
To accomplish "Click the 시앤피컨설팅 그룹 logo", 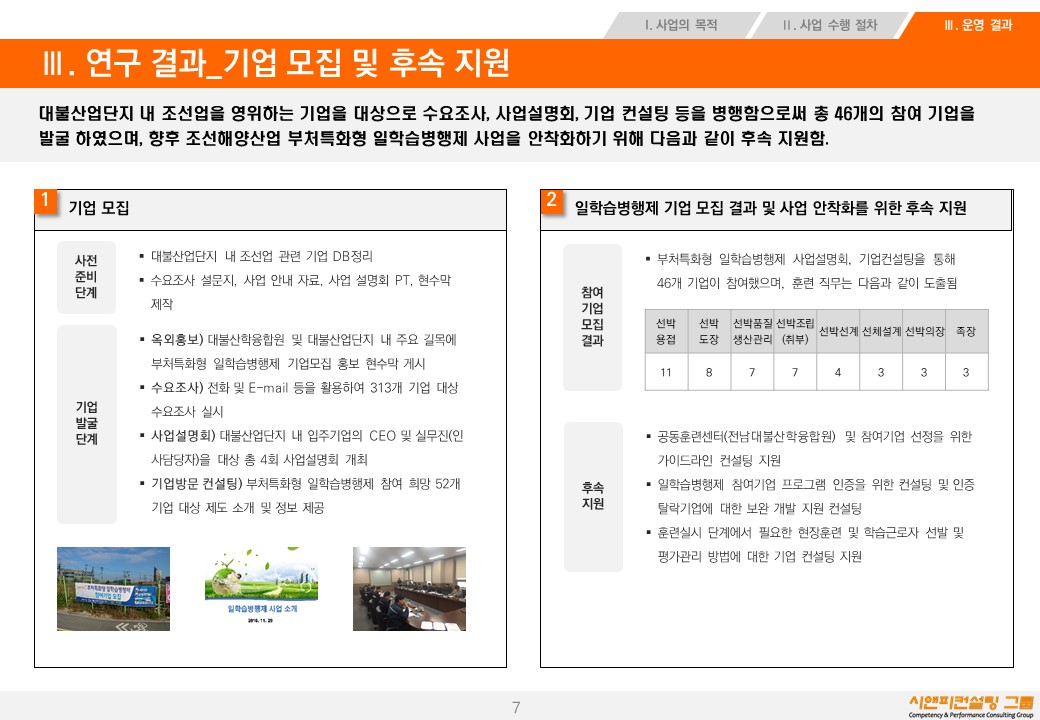I will point(970,705).
